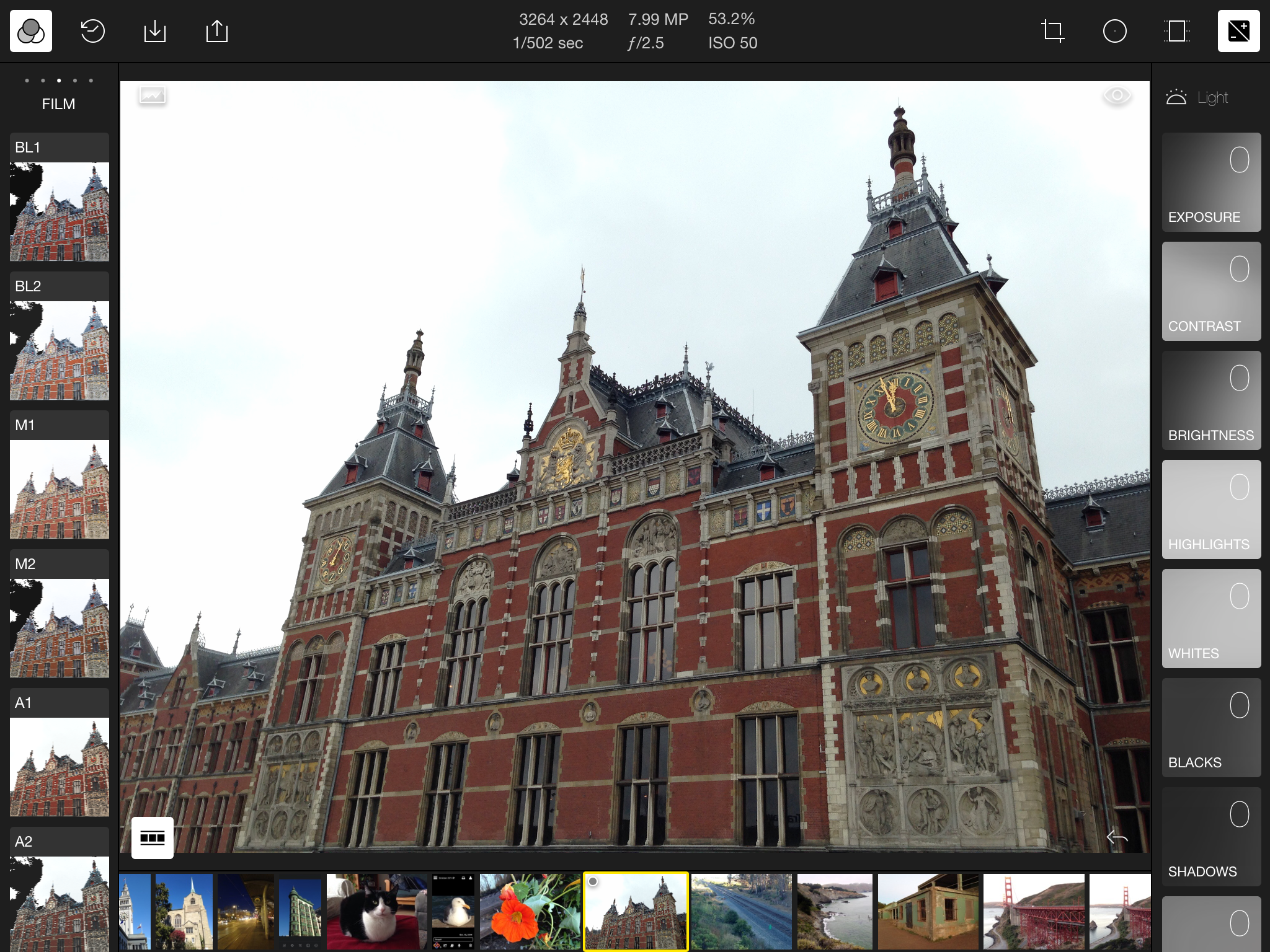1270x952 pixels.
Task: Select the green flatiron building thumbnail
Action: pyautogui.click(x=300, y=912)
